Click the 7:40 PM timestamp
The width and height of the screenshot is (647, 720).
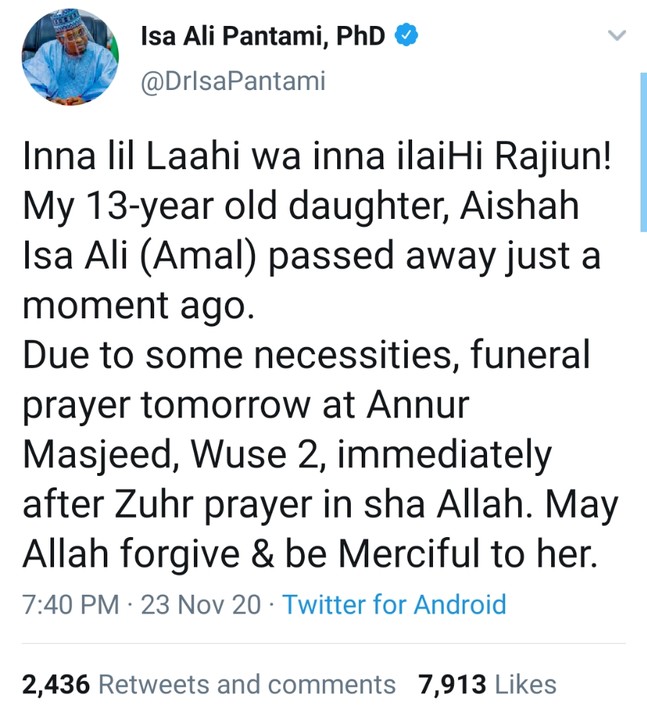tap(67, 604)
